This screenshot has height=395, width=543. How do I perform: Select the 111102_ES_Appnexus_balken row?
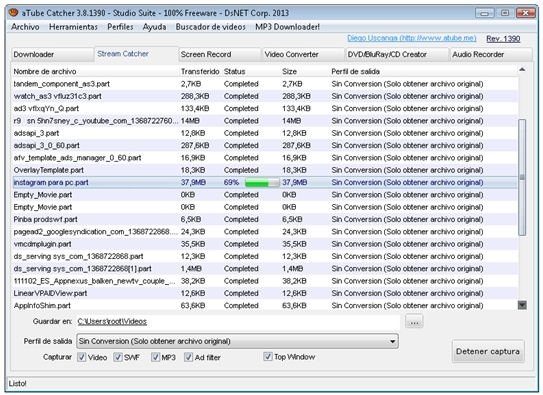(265, 281)
